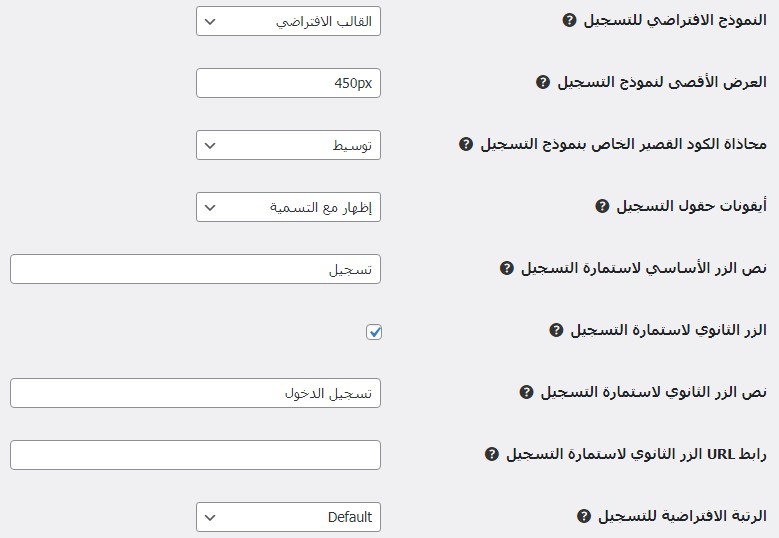Uncheck the الزر الثانوي لاستمارة التسجيل checkbox
Screen dimensions: 779x538
(374, 331)
